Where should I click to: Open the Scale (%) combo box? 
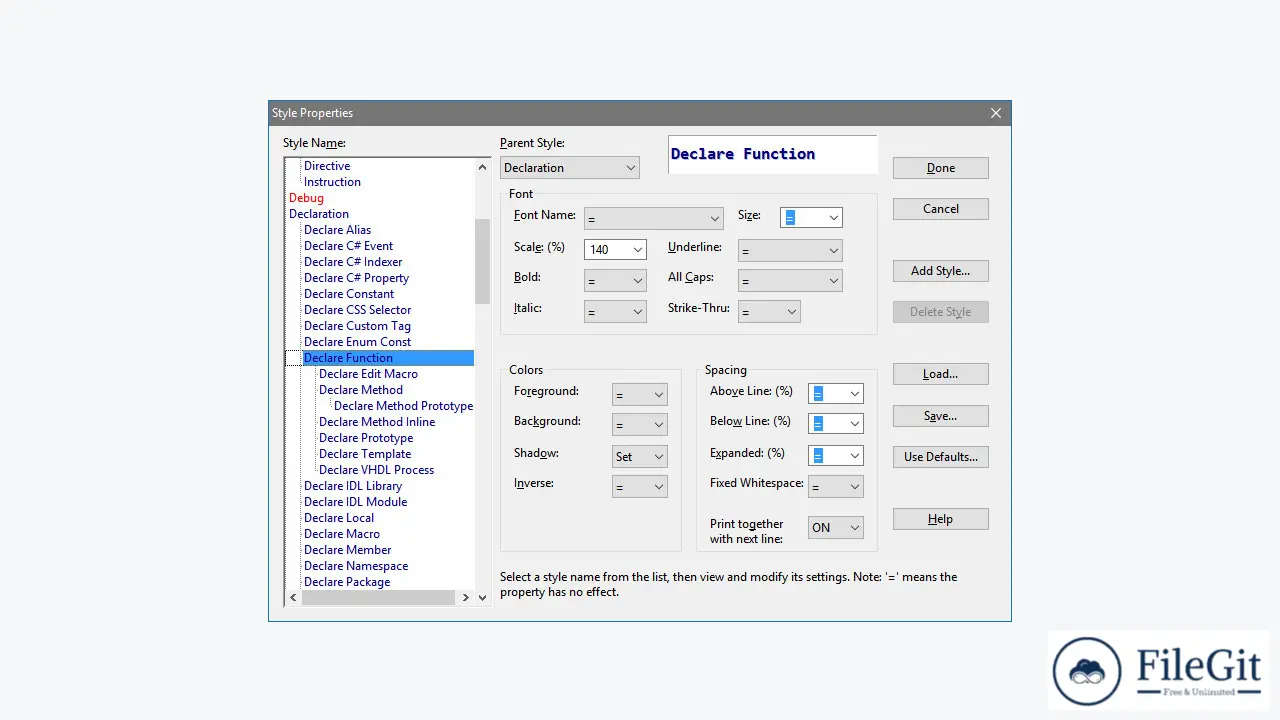[x=615, y=249]
